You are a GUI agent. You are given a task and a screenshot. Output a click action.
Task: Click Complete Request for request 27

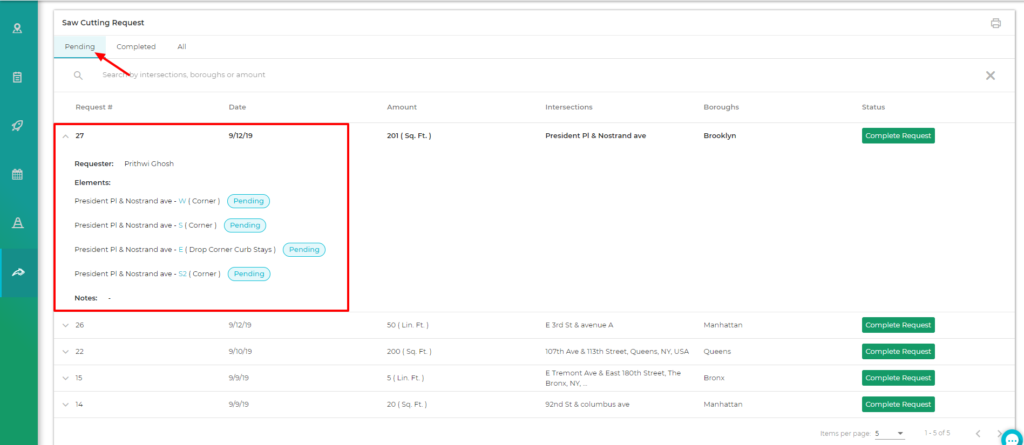897,136
